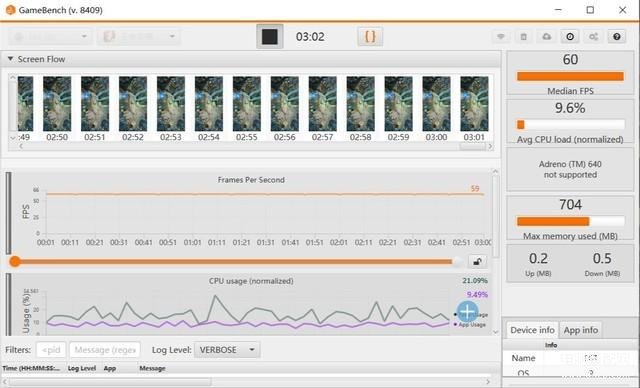This screenshot has width=640, height=388.
Task: Open the Log Level VERBOSE dropdown
Action: (x=227, y=350)
